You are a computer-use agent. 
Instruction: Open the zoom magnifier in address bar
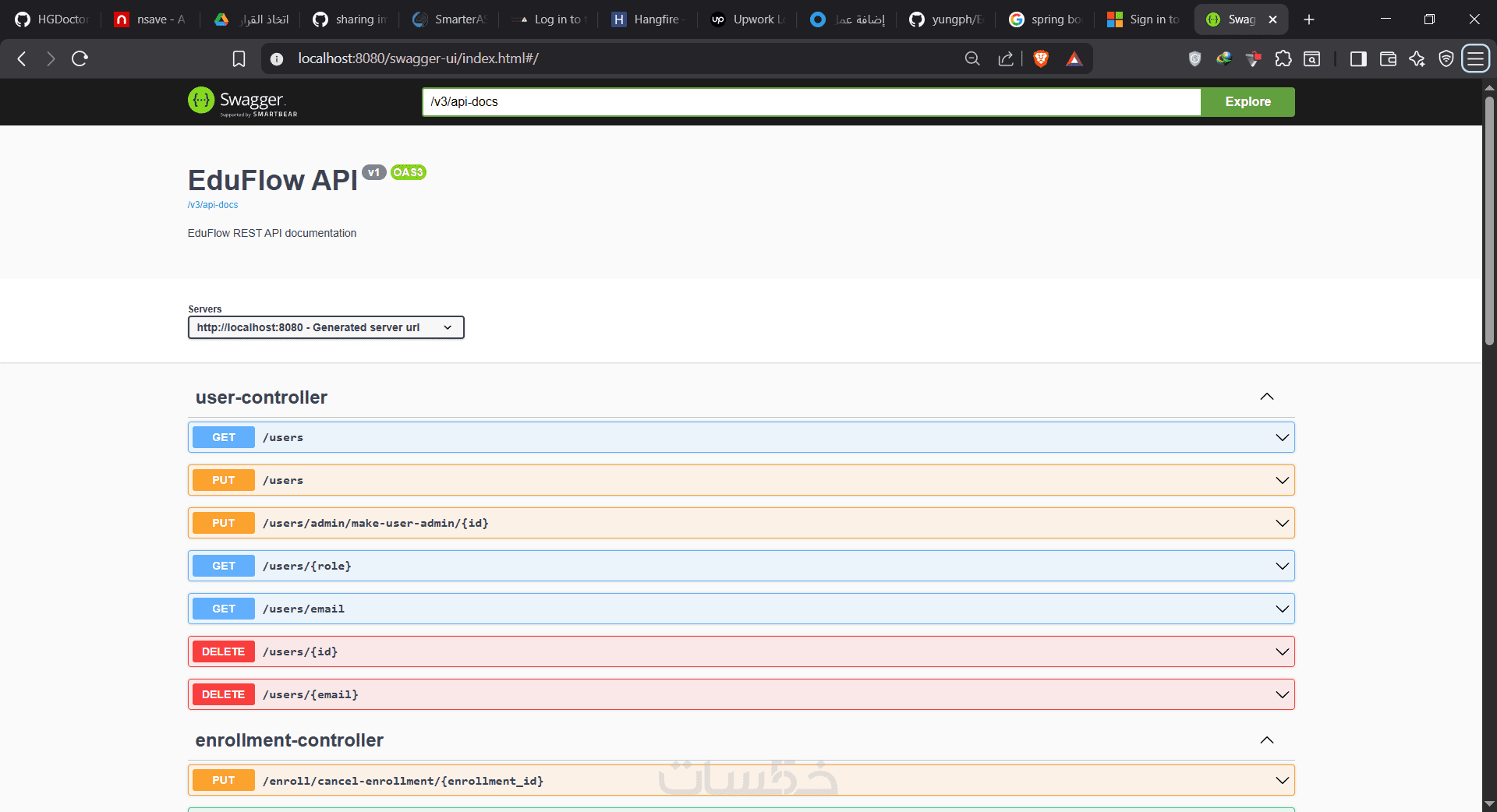(972, 58)
